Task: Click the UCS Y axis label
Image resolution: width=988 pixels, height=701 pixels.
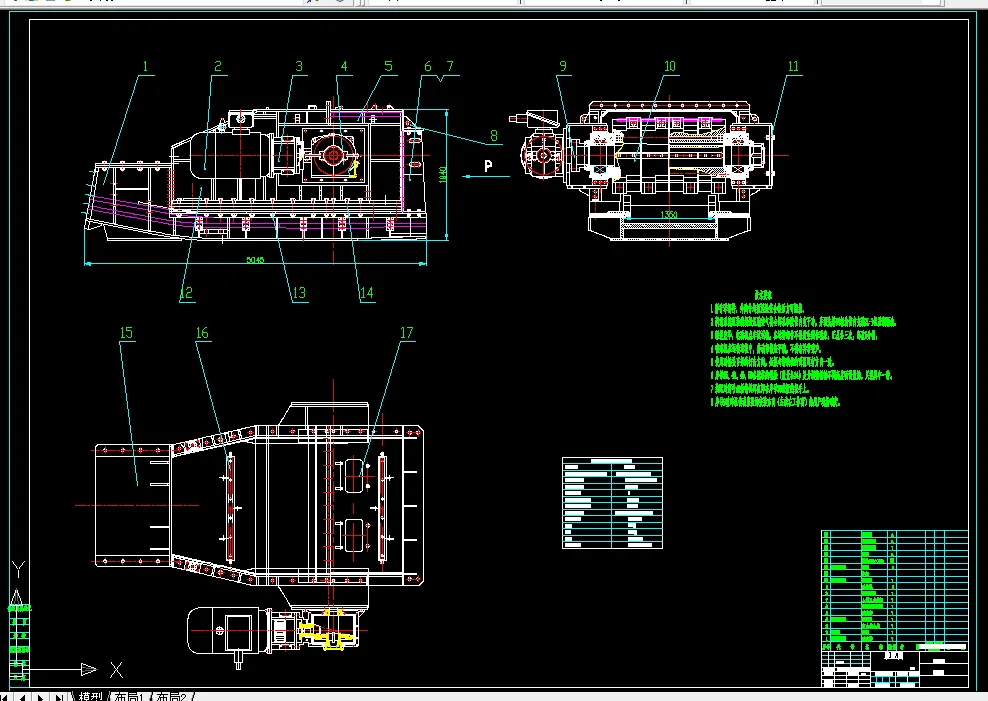Action: pyautogui.click(x=18, y=569)
